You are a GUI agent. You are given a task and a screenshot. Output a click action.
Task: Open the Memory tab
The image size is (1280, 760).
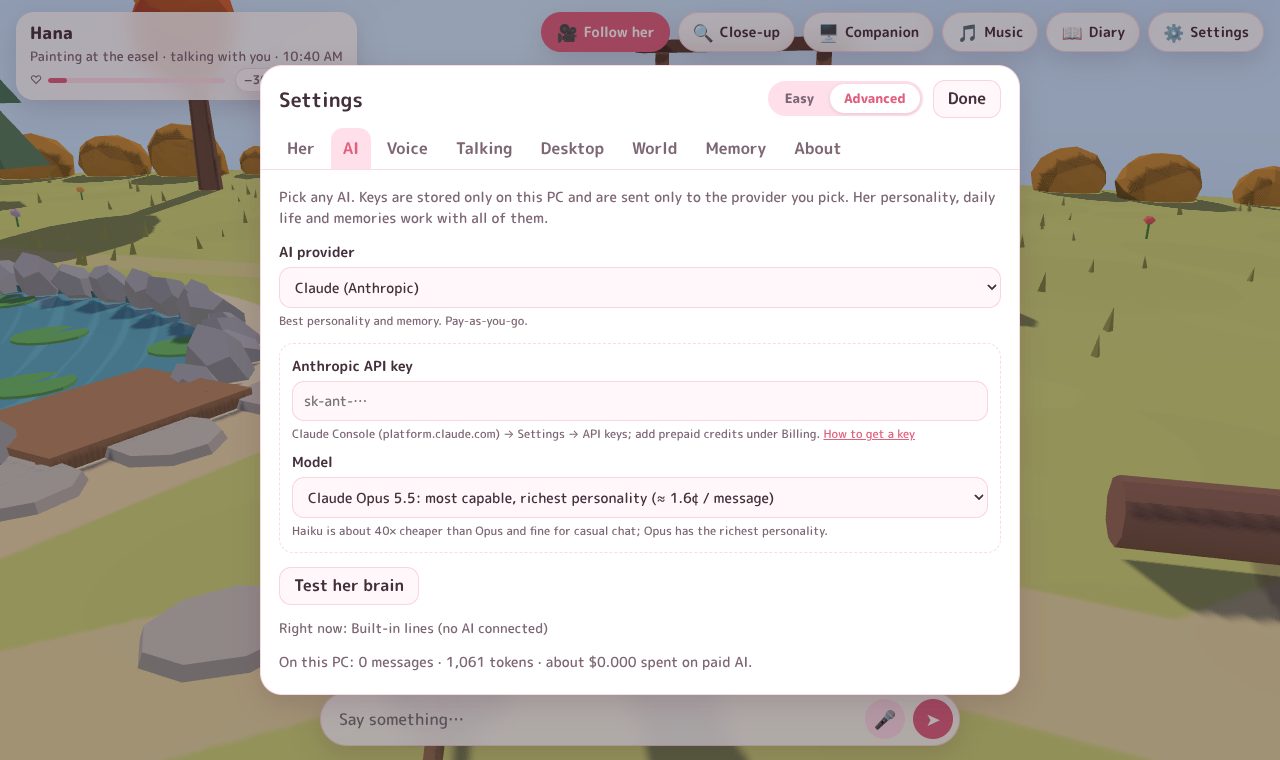(735, 148)
